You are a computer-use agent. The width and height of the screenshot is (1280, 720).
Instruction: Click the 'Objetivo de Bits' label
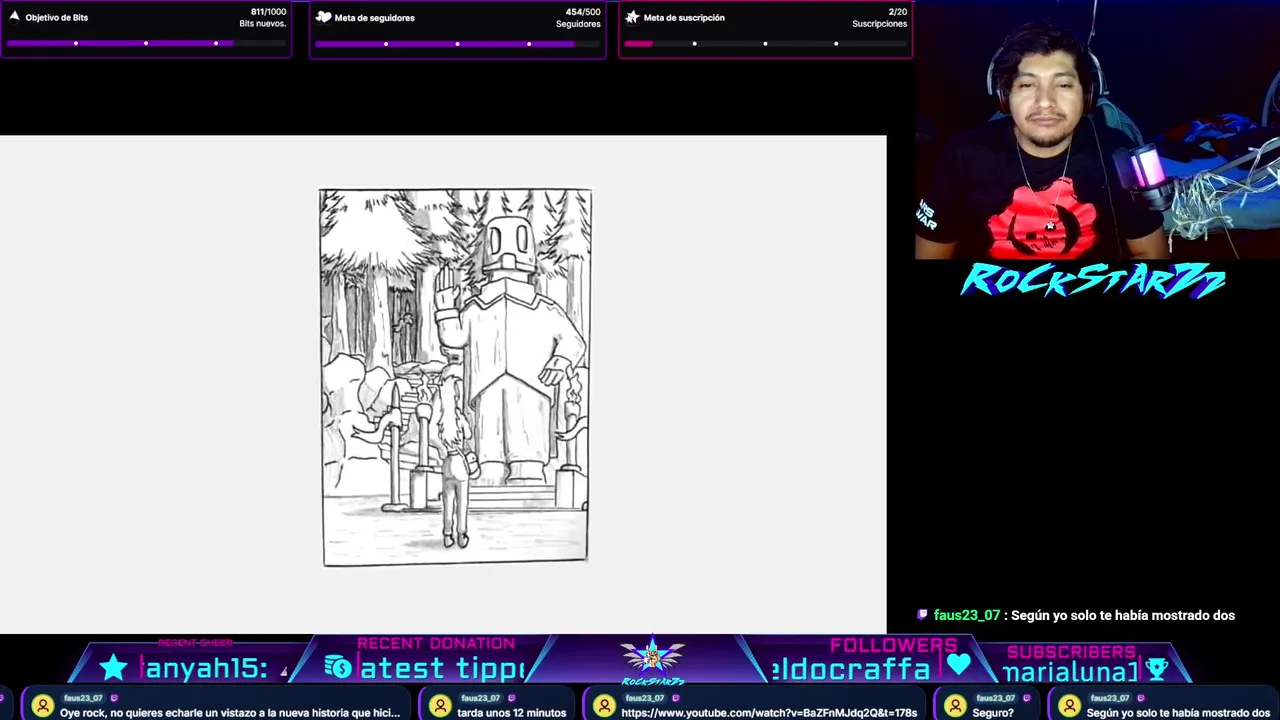pyautogui.click(x=57, y=17)
